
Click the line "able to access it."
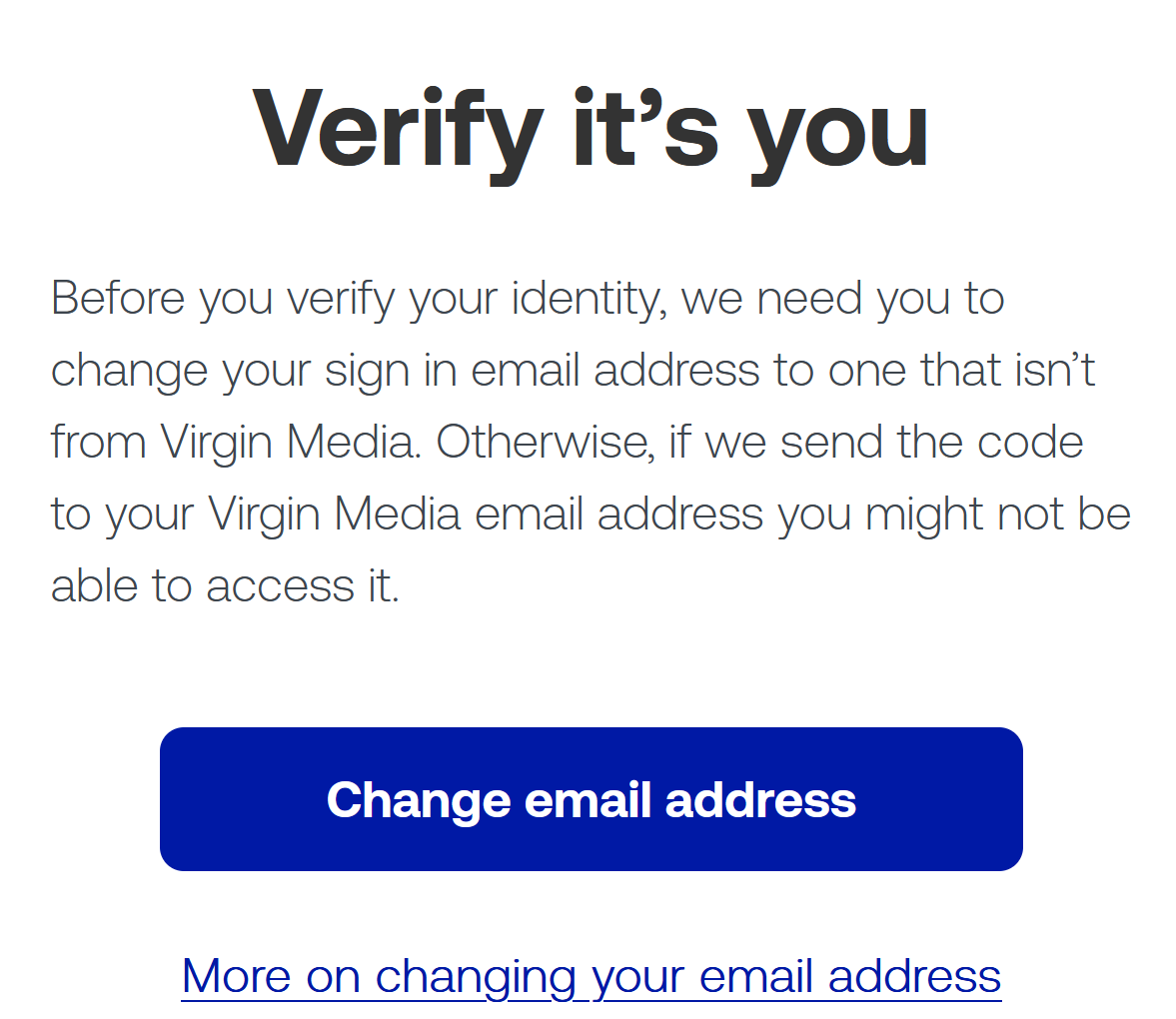225,586
